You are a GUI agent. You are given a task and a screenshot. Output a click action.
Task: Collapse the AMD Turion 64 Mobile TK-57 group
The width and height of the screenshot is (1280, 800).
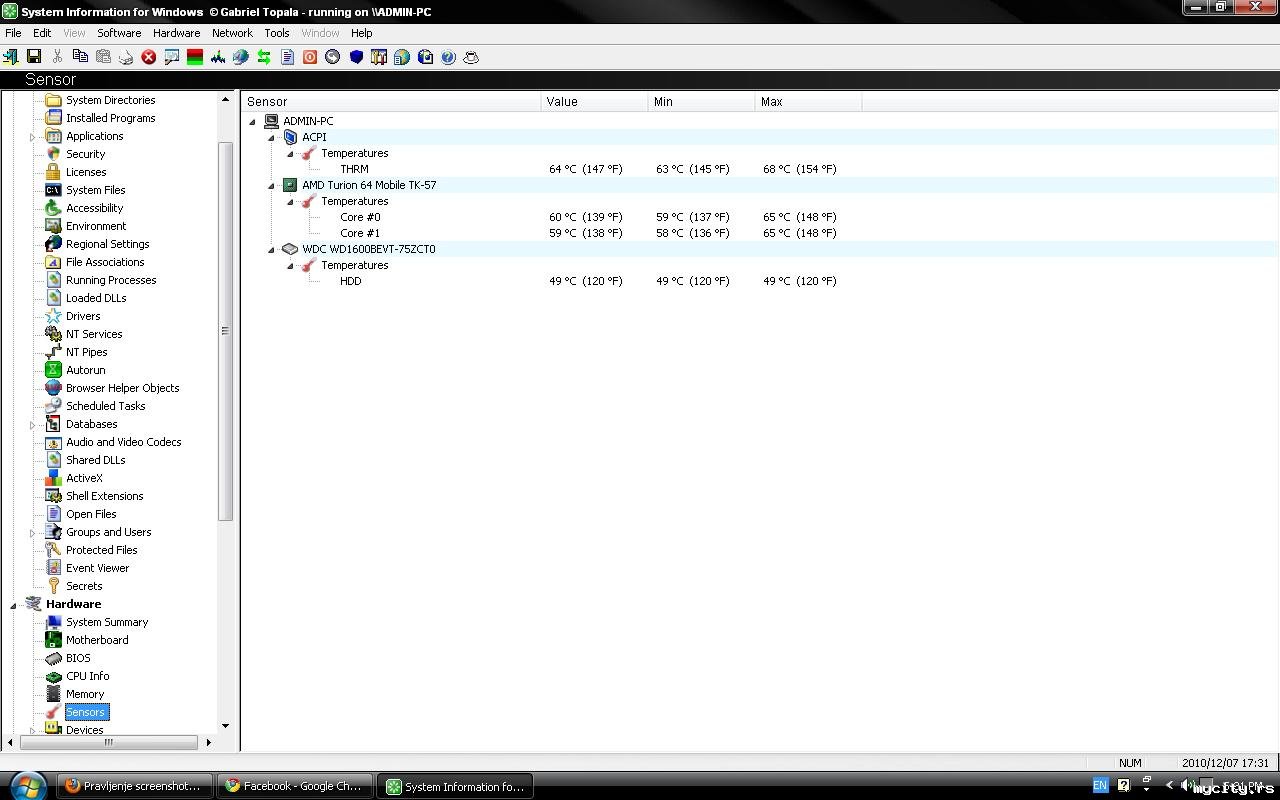tap(271, 186)
